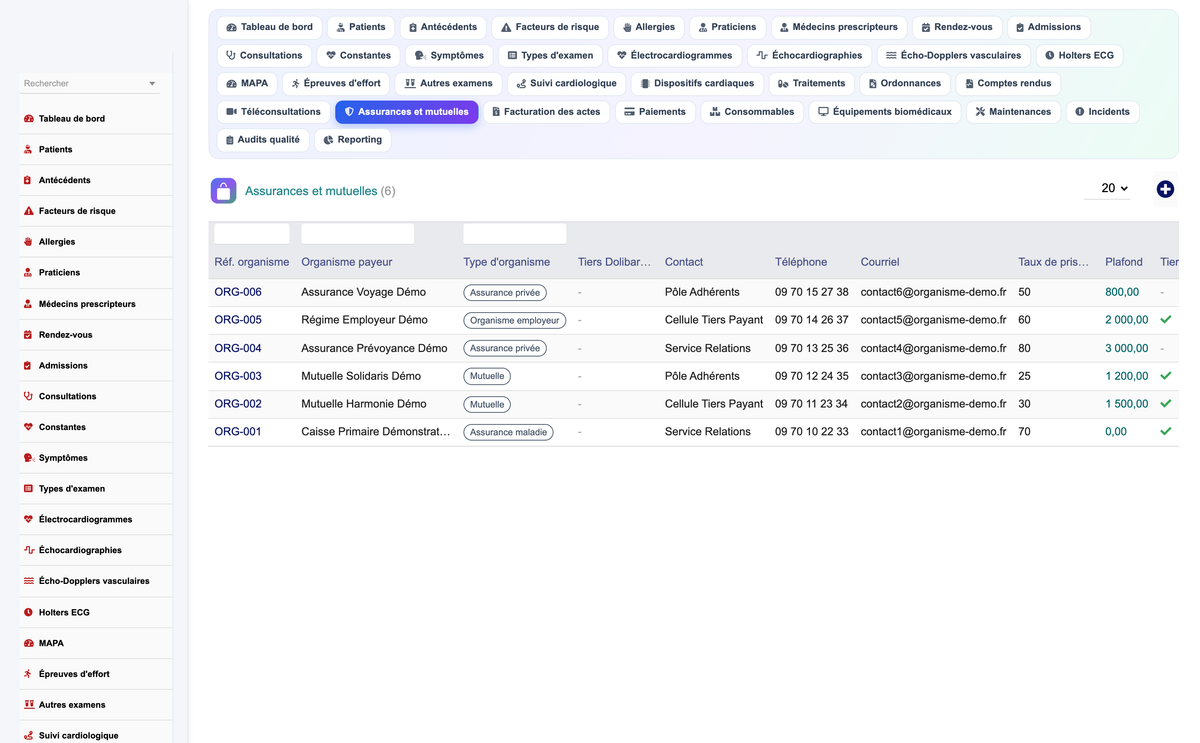Sort by Courriel column header
The width and height of the screenshot is (1200, 743).
880,262
